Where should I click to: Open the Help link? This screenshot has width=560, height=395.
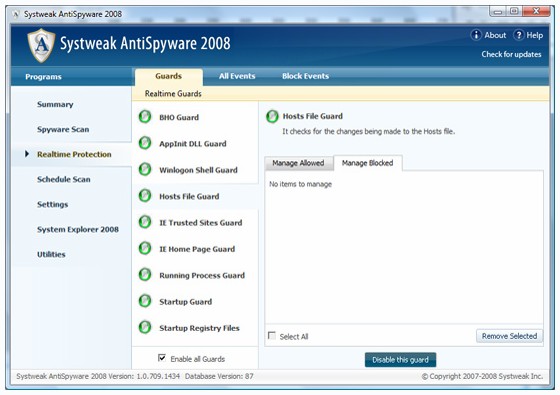(x=535, y=35)
